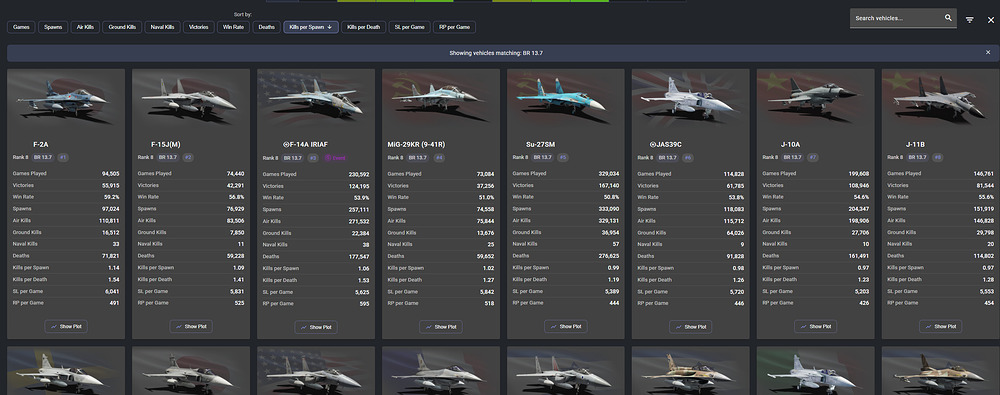
Task: Show Plot for F-14A IRIAF
Action: [316, 327]
